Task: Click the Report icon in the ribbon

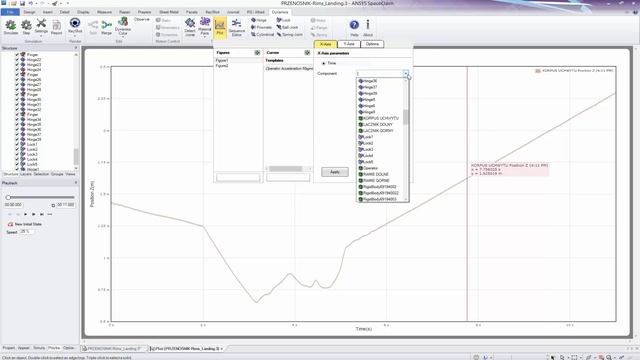Action: [x=56, y=26]
